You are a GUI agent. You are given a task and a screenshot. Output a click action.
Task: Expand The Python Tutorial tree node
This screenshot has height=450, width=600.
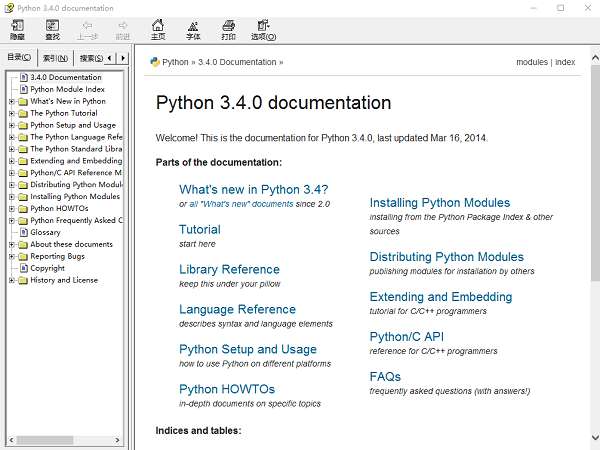point(11,113)
